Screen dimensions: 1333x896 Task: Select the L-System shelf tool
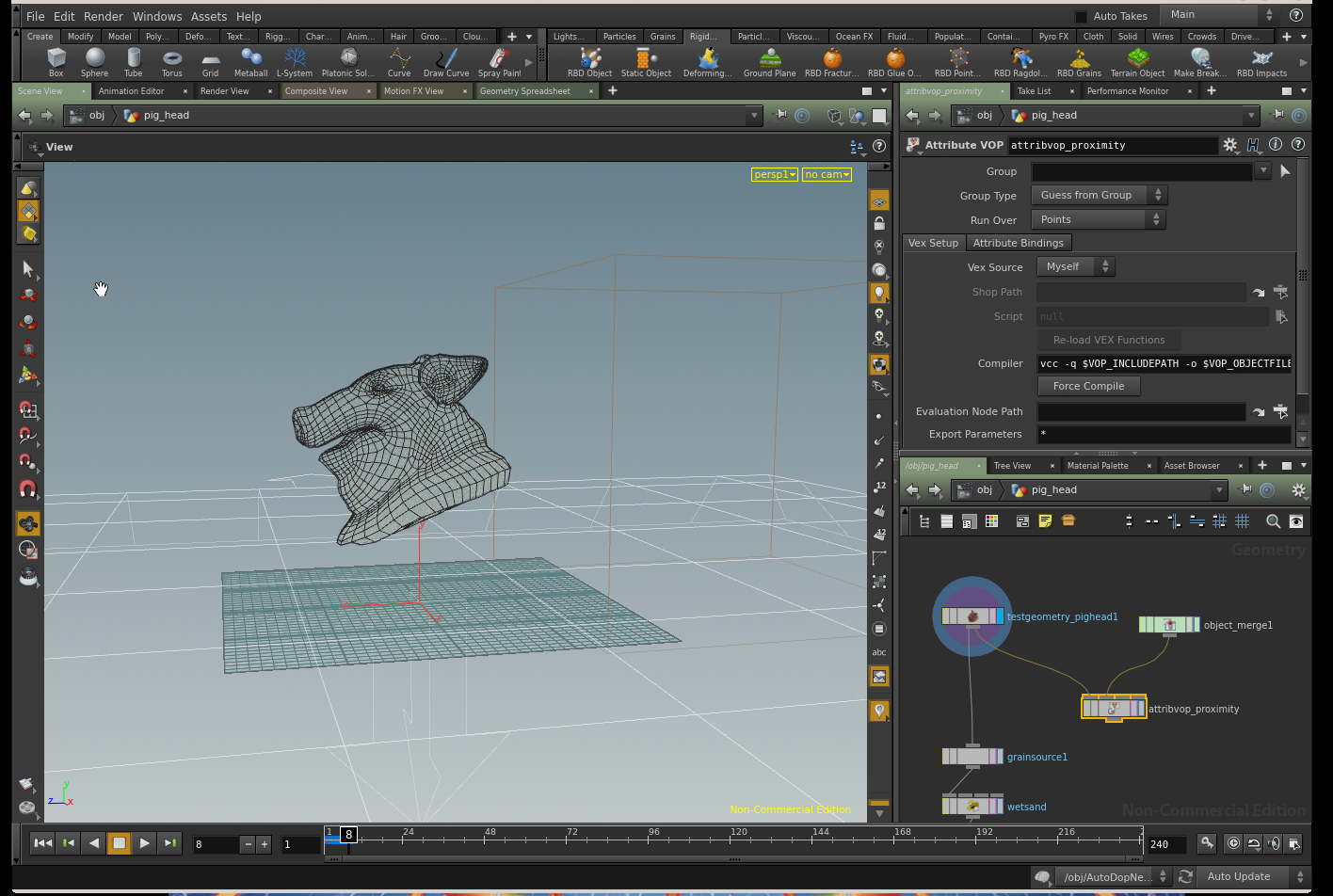pos(295,62)
